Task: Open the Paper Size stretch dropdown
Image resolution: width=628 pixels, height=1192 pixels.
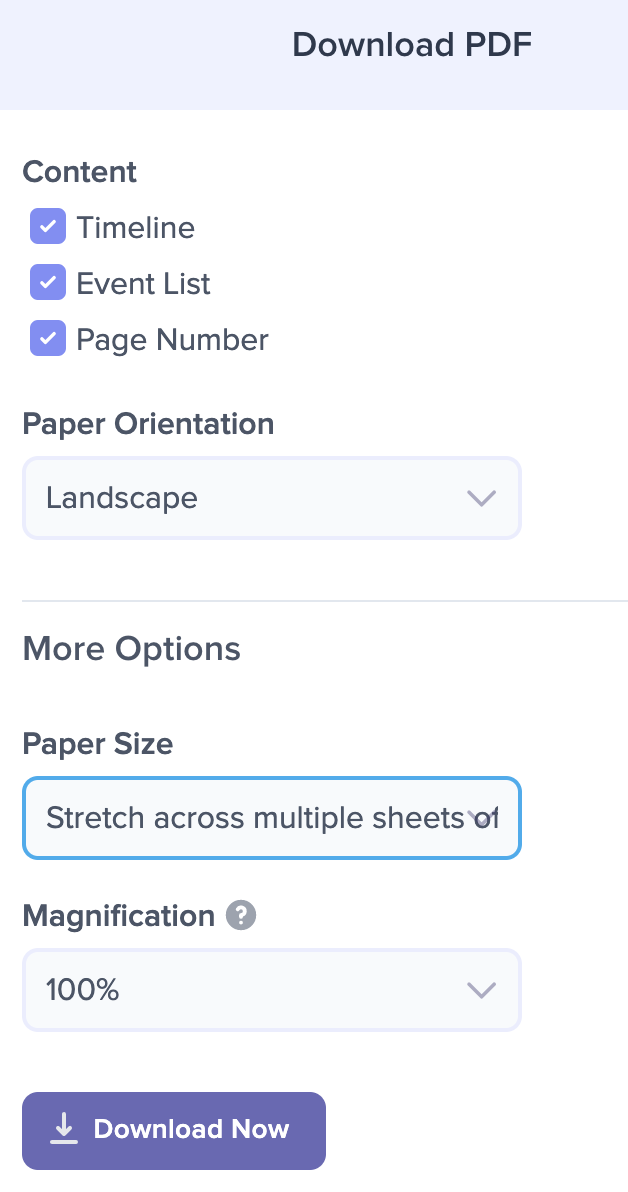Action: point(271,818)
